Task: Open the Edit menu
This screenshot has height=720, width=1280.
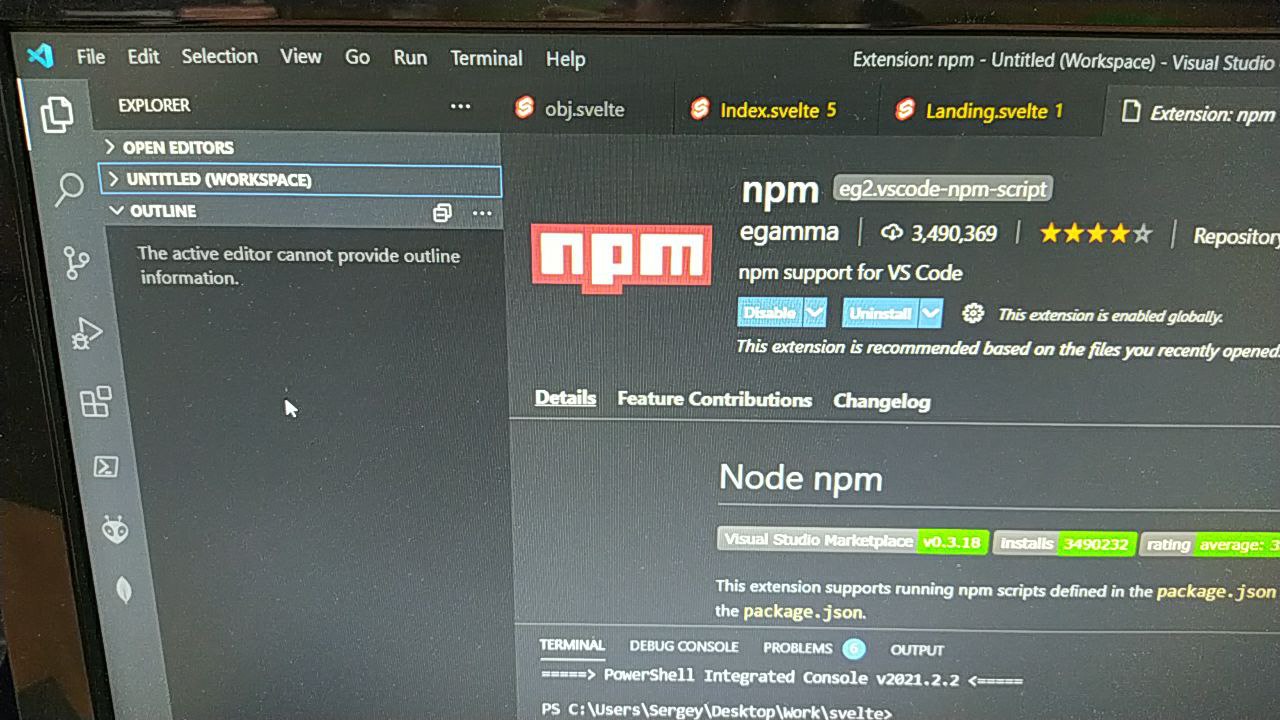Action: coord(143,57)
